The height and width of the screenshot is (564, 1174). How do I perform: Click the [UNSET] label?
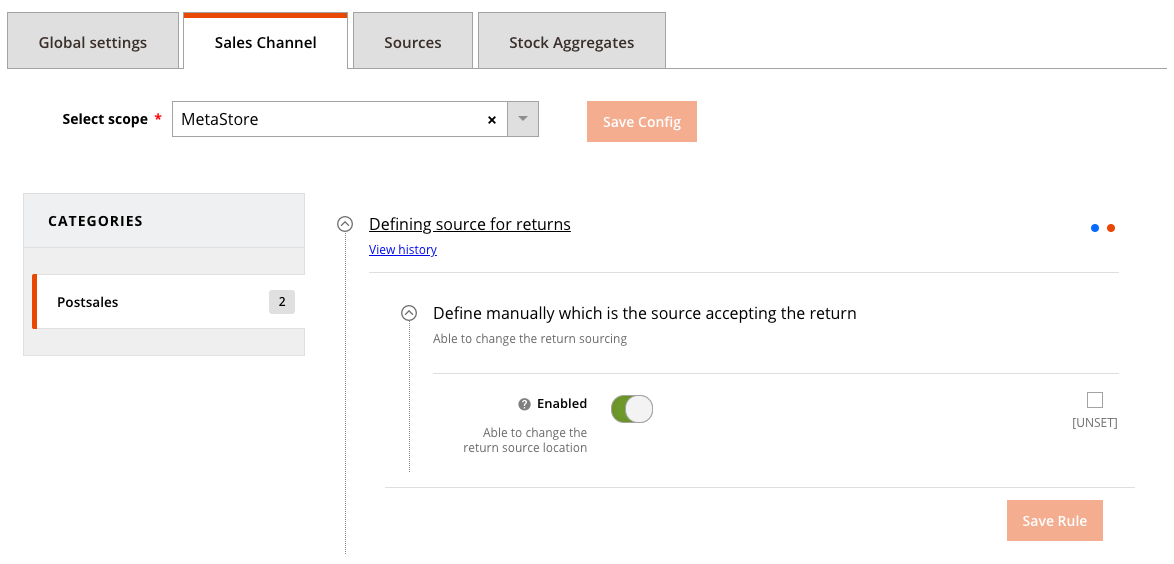tap(1095, 422)
